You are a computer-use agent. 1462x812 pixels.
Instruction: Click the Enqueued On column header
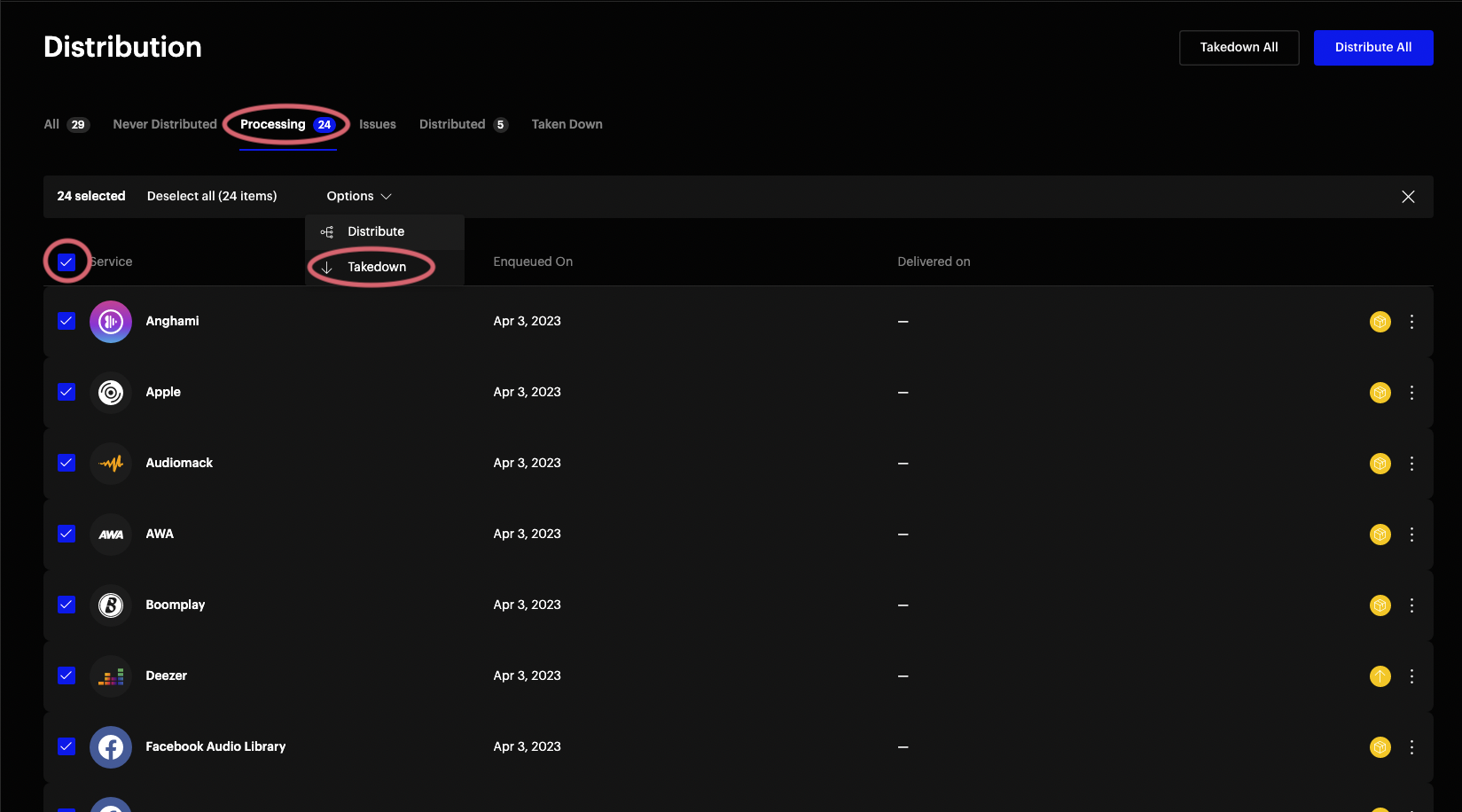tap(533, 262)
